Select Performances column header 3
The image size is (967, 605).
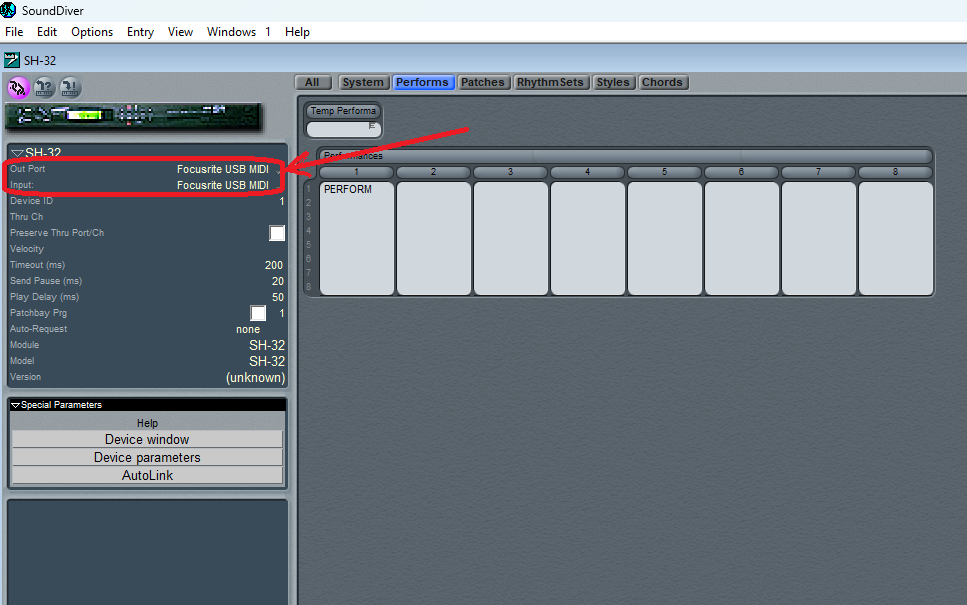pyautogui.click(x=511, y=172)
